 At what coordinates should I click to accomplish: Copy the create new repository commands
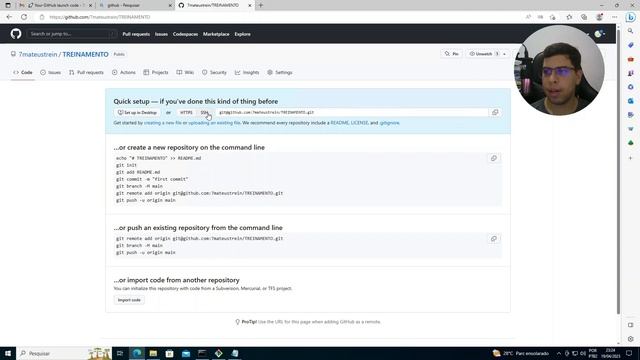pyautogui.click(x=493, y=158)
